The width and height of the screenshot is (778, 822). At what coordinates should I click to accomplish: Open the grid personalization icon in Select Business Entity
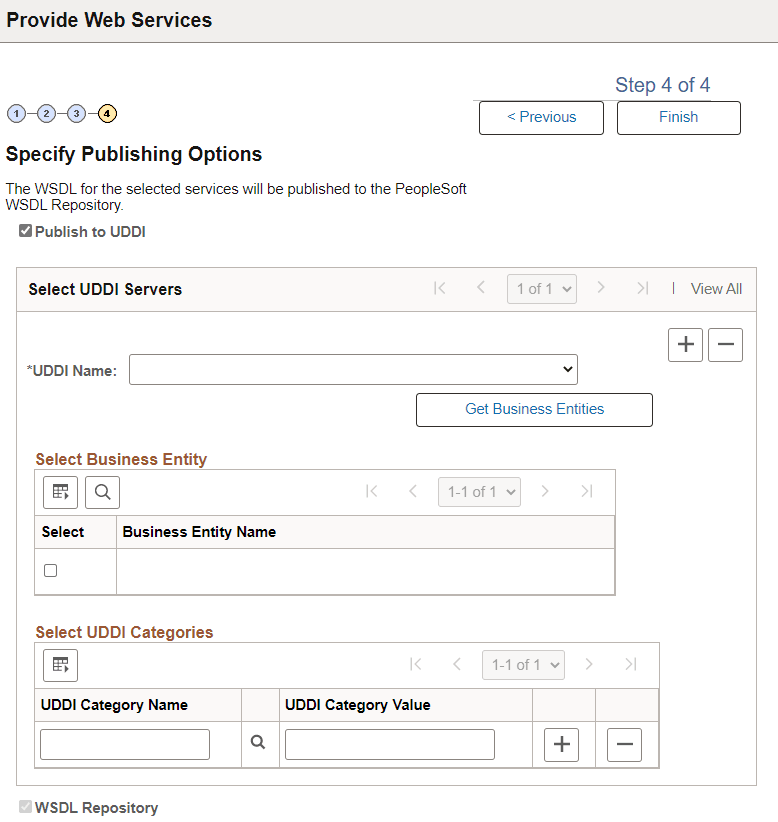(x=60, y=492)
